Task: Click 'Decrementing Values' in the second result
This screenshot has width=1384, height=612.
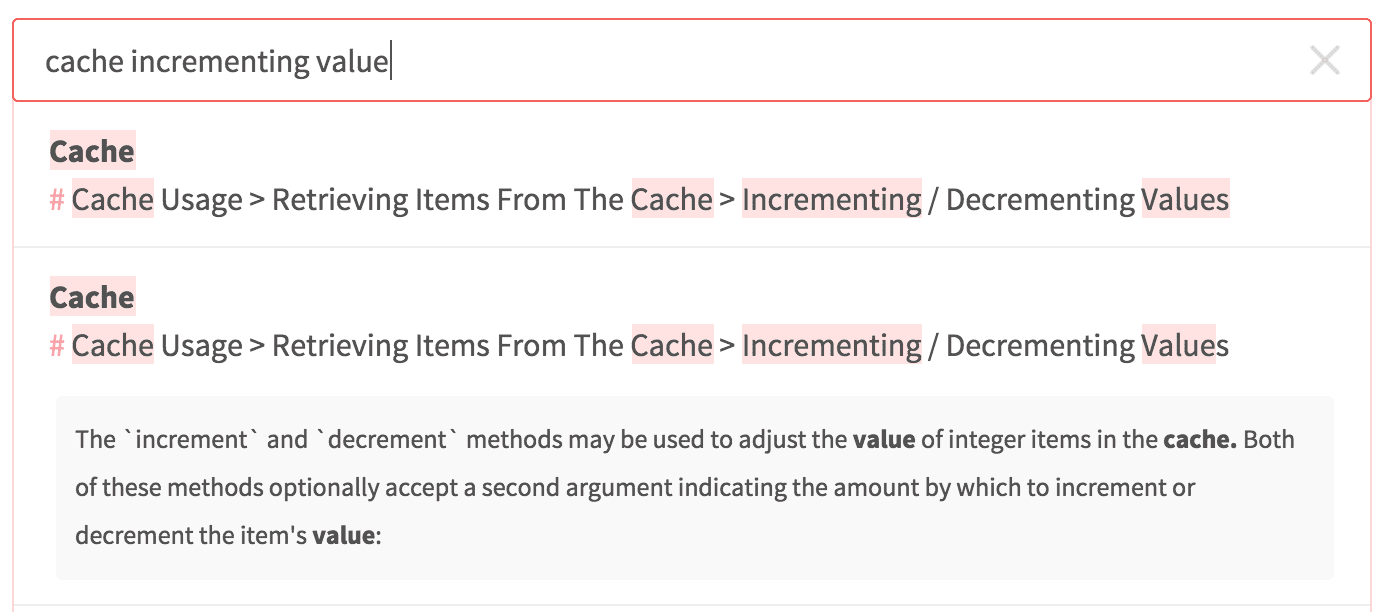Action: point(1087,346)
